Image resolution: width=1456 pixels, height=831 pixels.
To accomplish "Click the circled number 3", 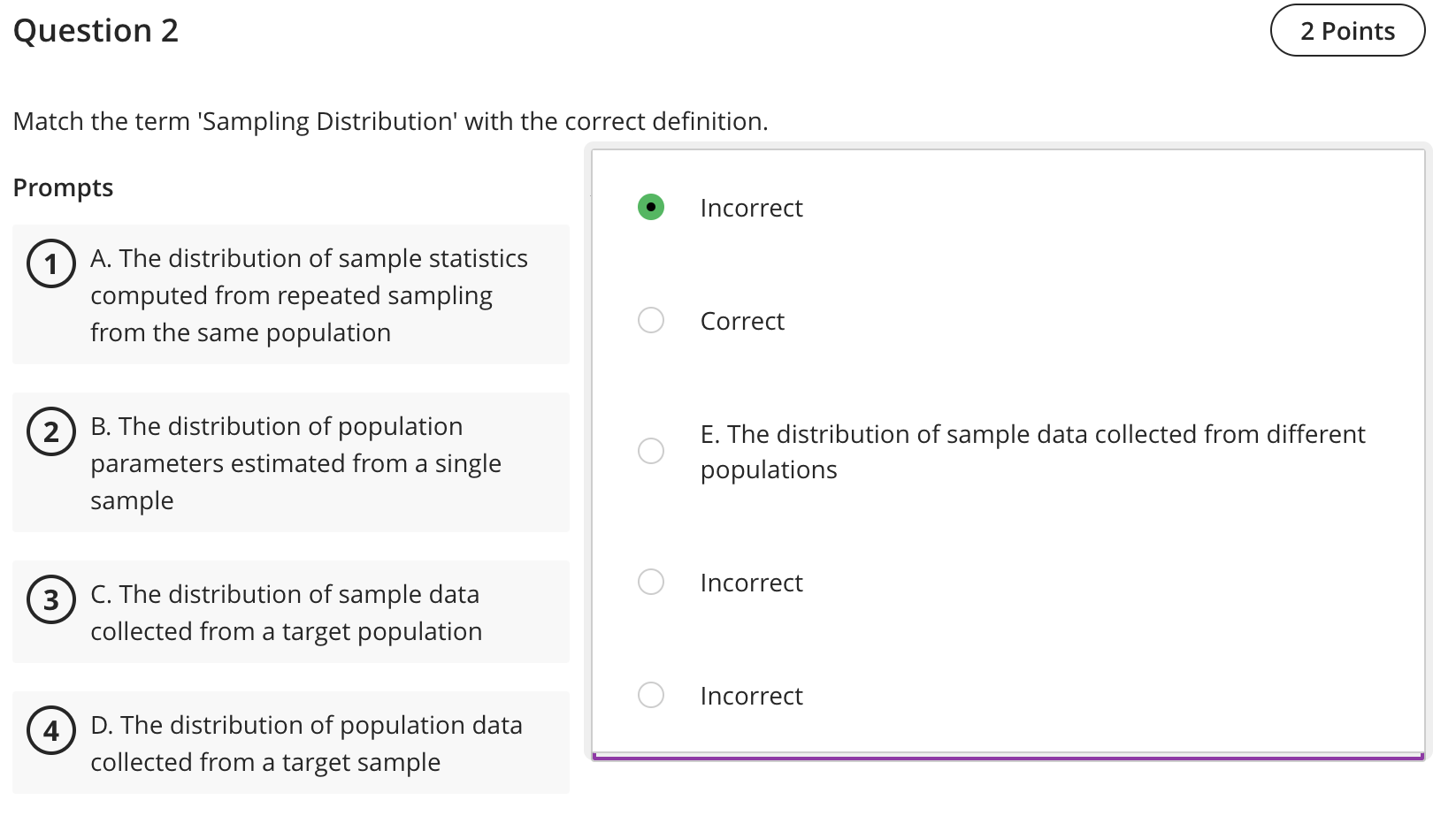I will pyautogui.click(x=50, y=599).
